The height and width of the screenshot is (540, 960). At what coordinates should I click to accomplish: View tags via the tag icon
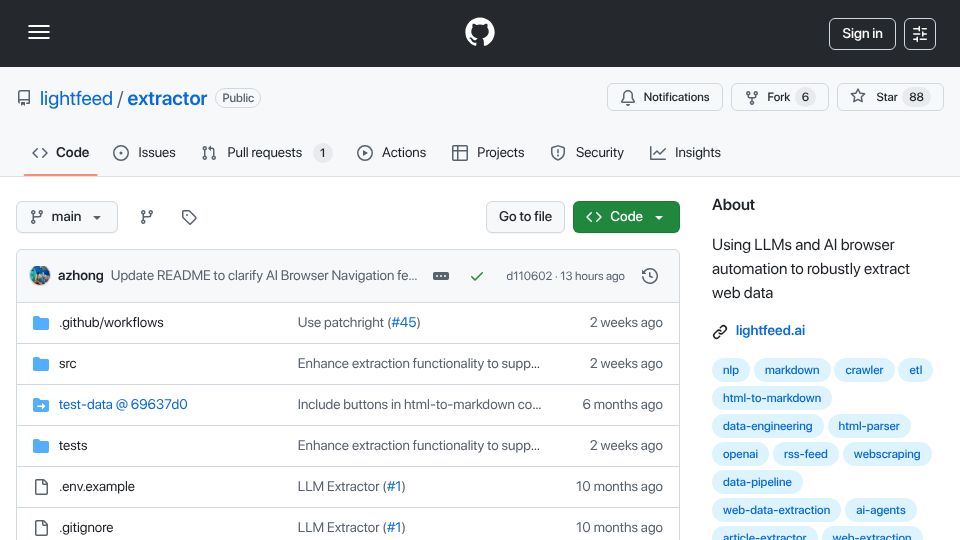[189, 217]
